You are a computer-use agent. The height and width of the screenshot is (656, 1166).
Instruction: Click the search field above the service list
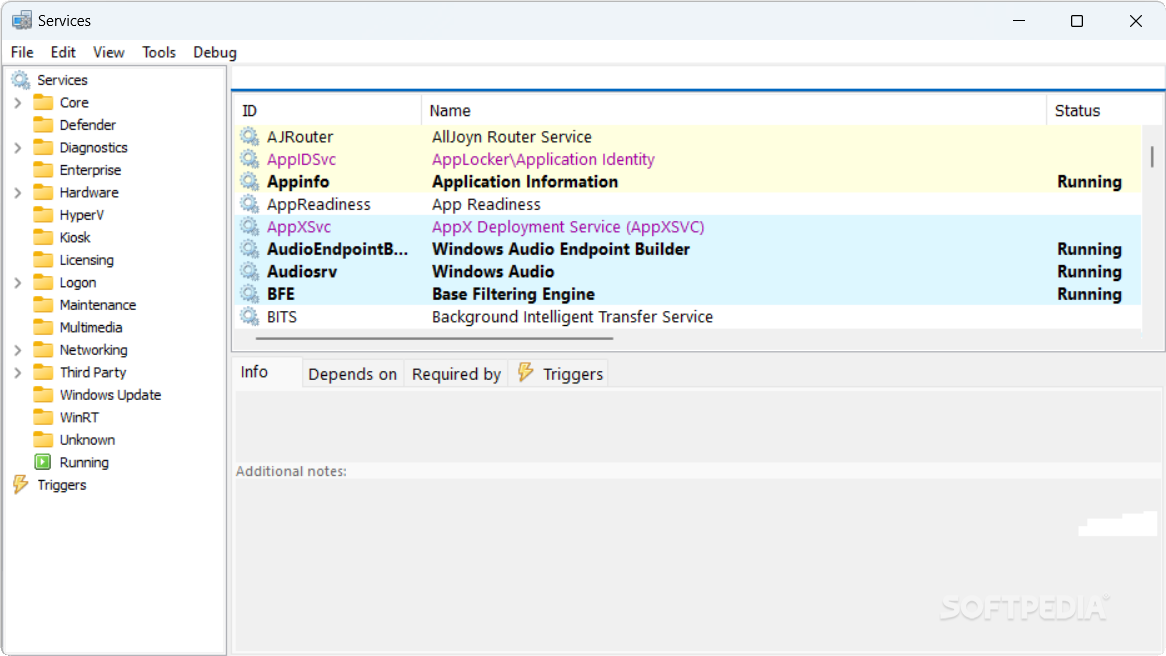coord(698,77)
